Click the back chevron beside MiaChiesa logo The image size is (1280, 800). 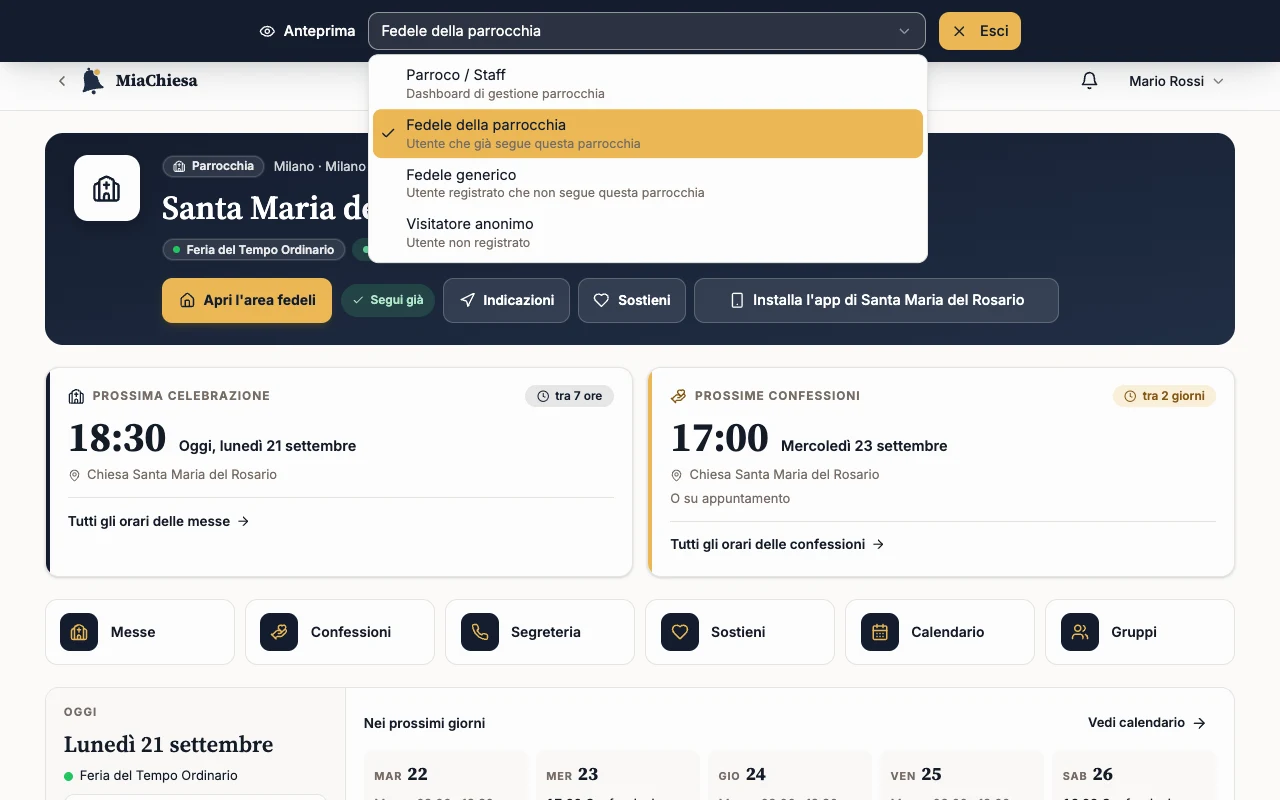click(x=62, y=81)
